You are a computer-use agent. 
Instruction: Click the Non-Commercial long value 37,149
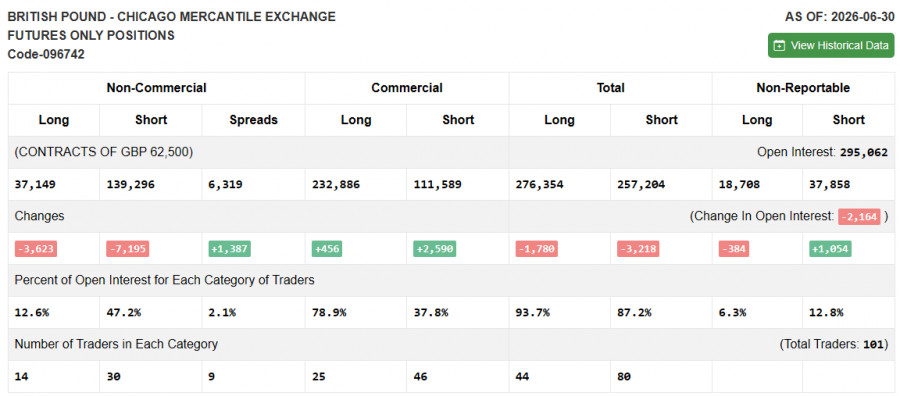pyautogui.click(x=34, y=185)
